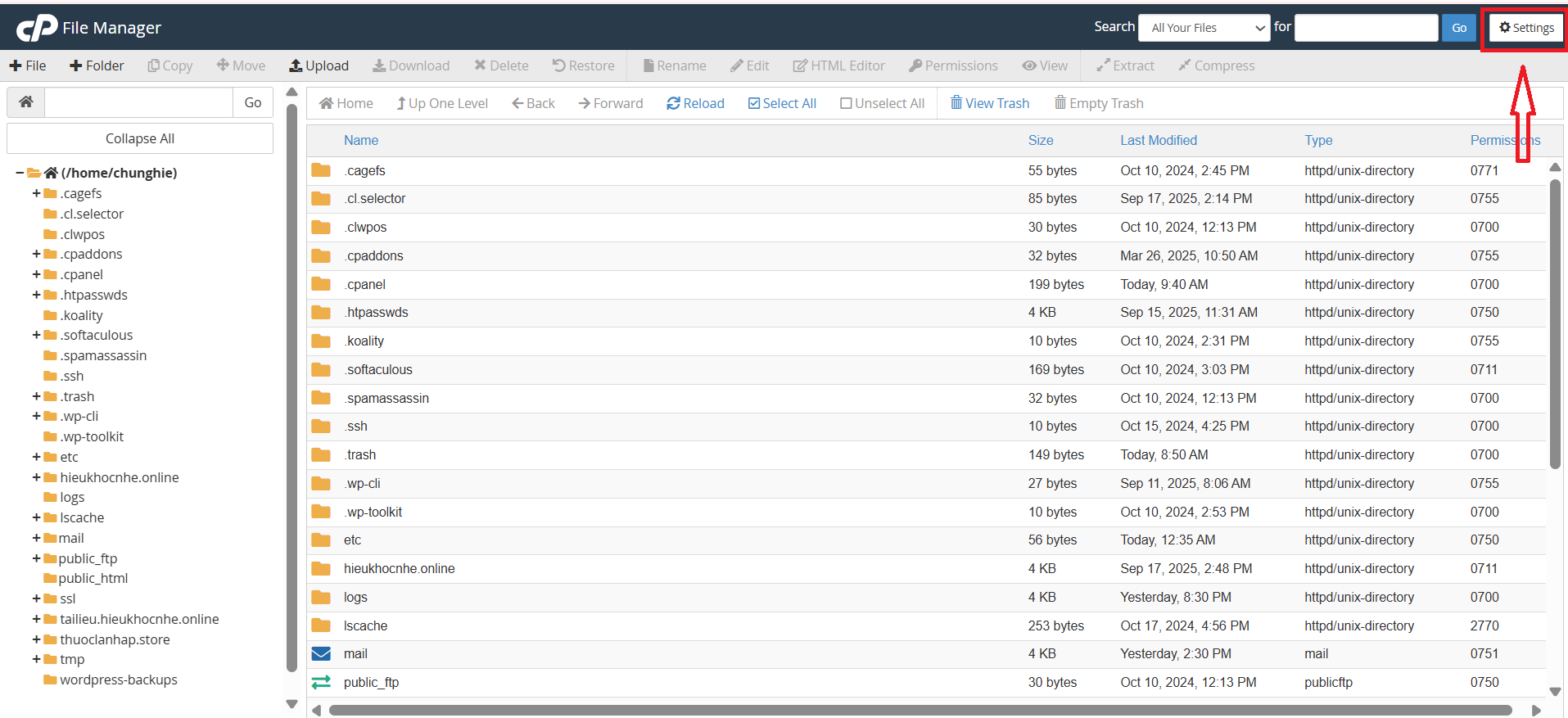Expand the .cagefs tree folder
1568x718 pixels.
(x=36, y=193)
